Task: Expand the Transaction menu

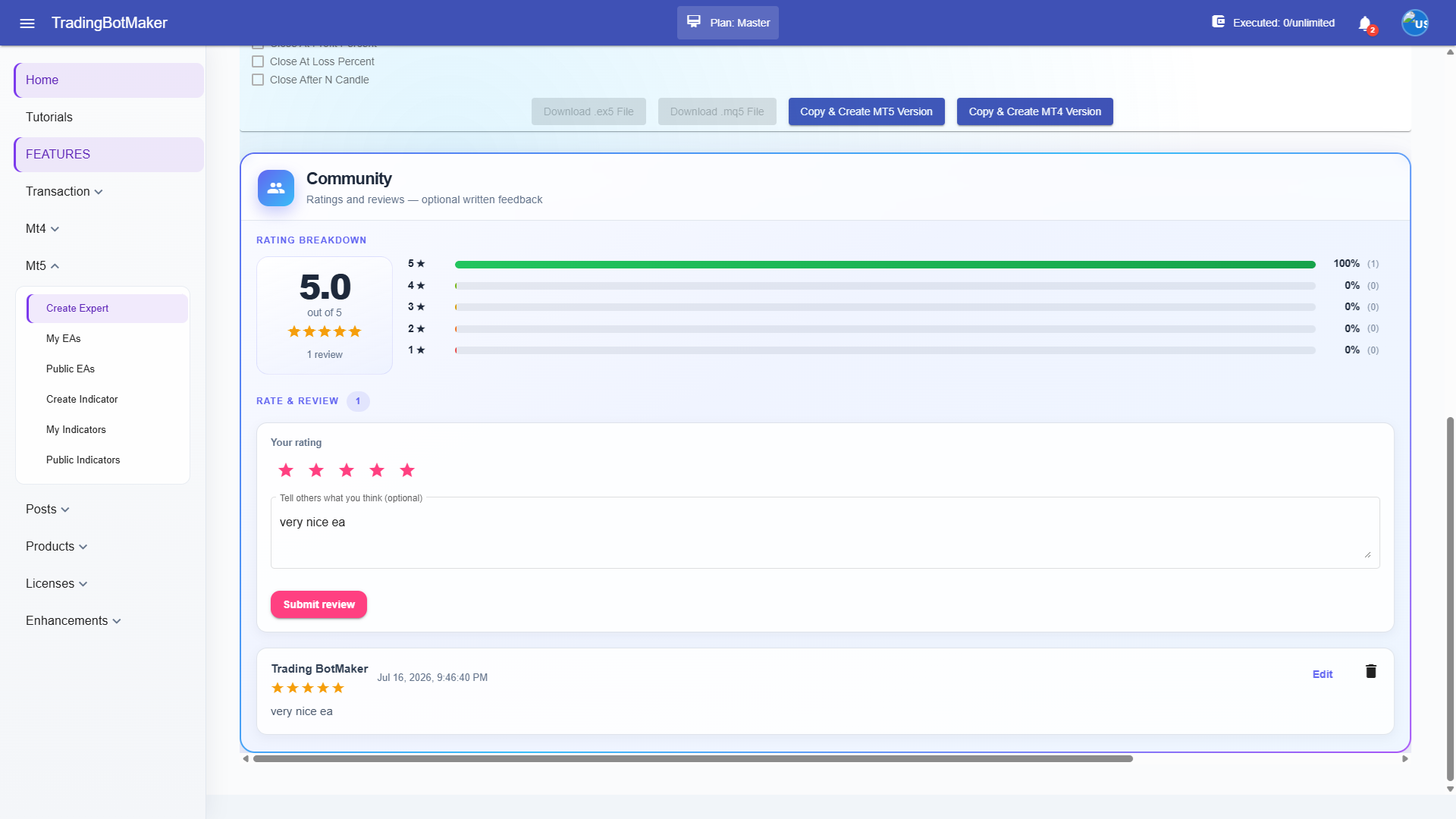Action: point(64,191)
